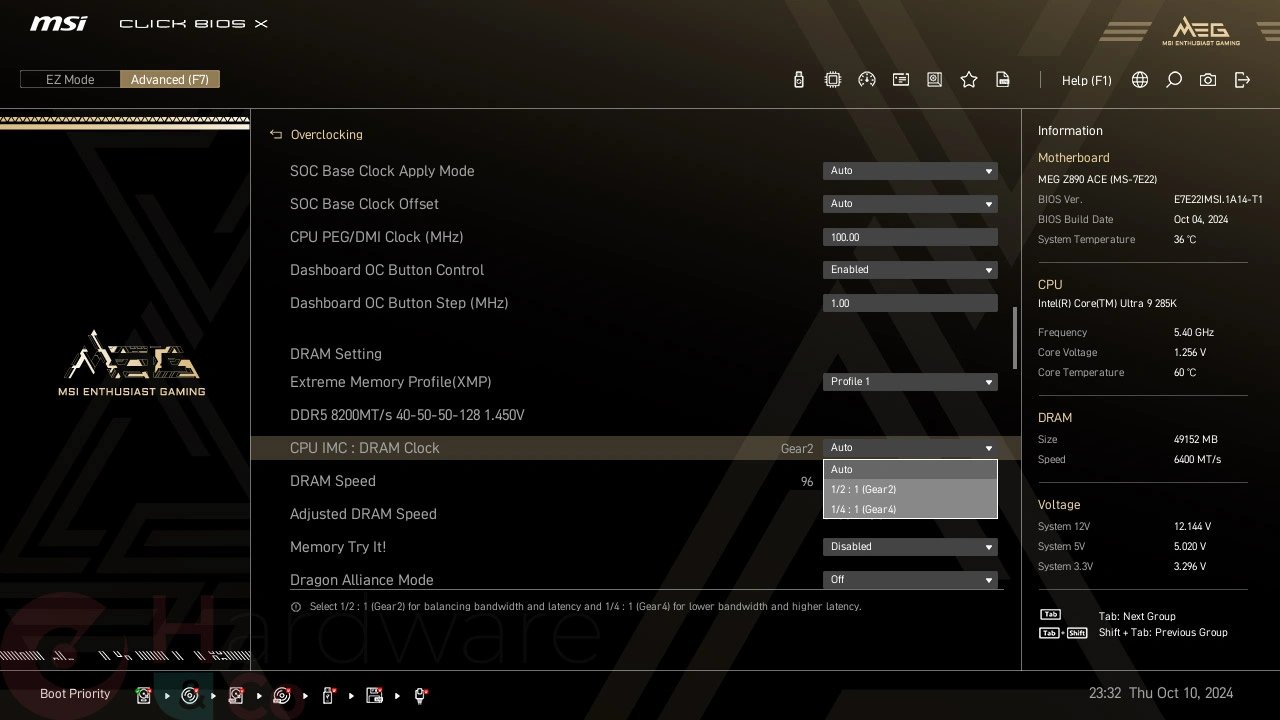Image resolution: width=1280 pixels, height=720 pixels.
Task: Edit CPU PEG/DMI Clock 100.00 field
Action: point(910,237)
